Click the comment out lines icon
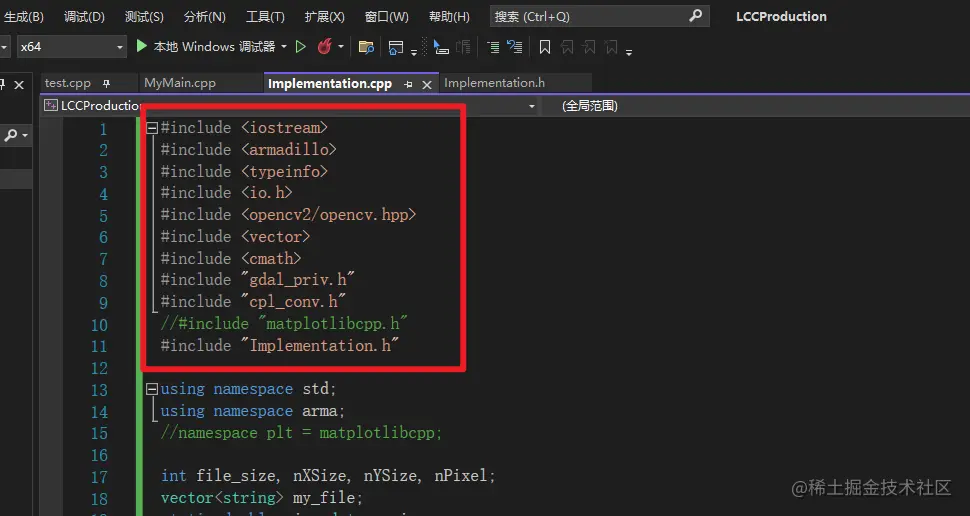 [493, 47]
